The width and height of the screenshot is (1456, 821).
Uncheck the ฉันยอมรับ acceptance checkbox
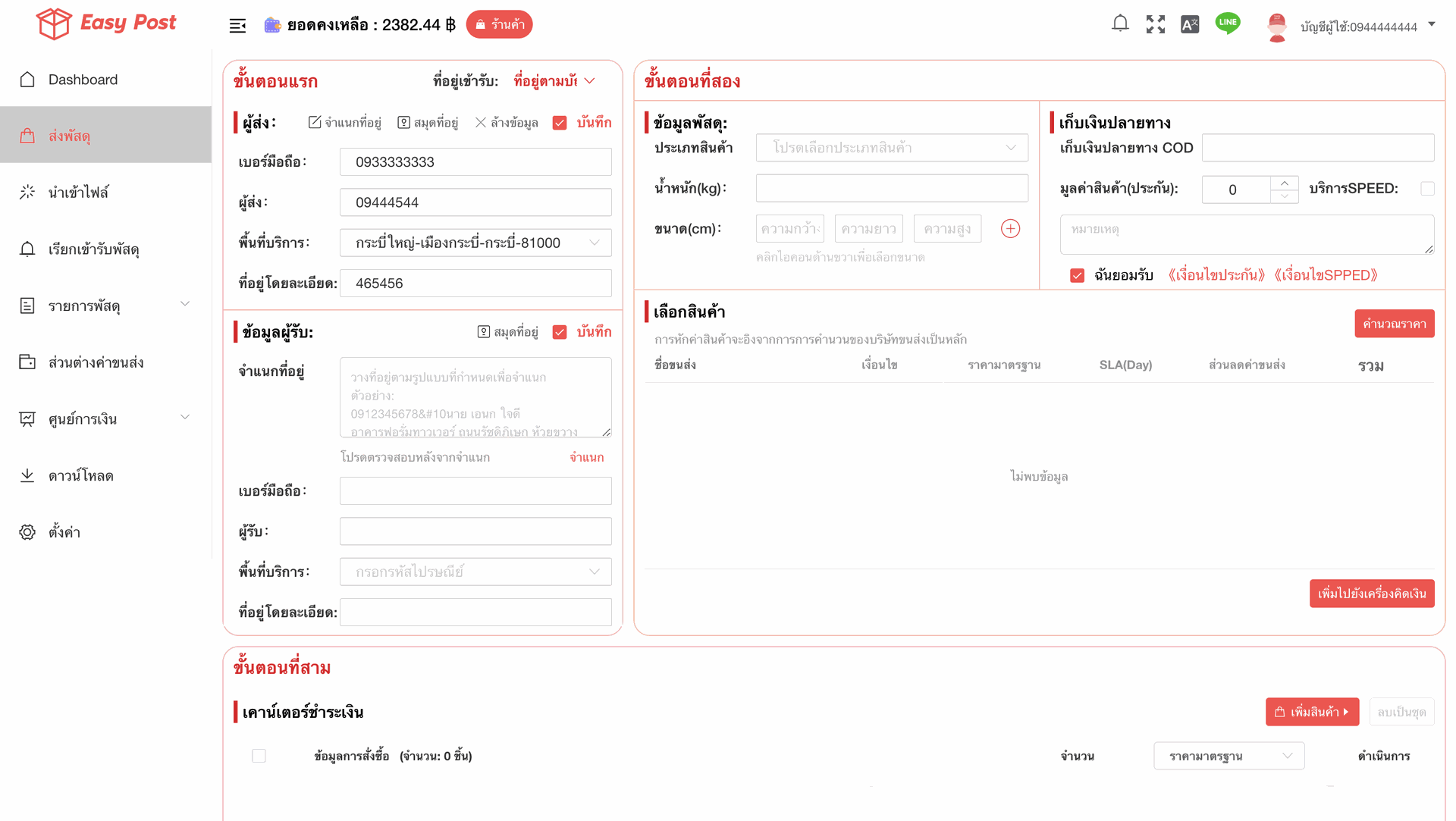coord(1078,275)
